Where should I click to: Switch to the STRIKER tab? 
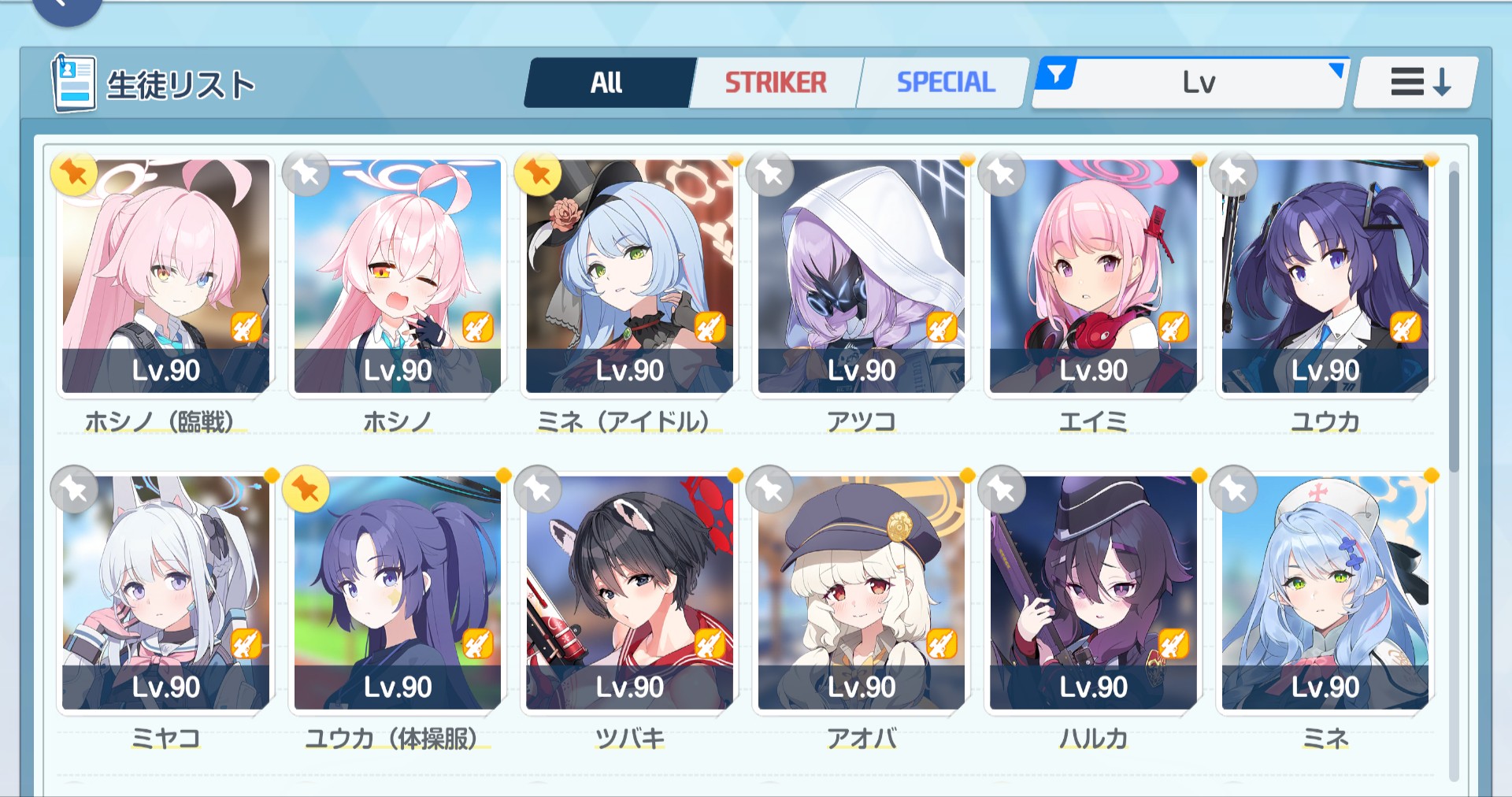pyautogui.click(x=776, y=82)
